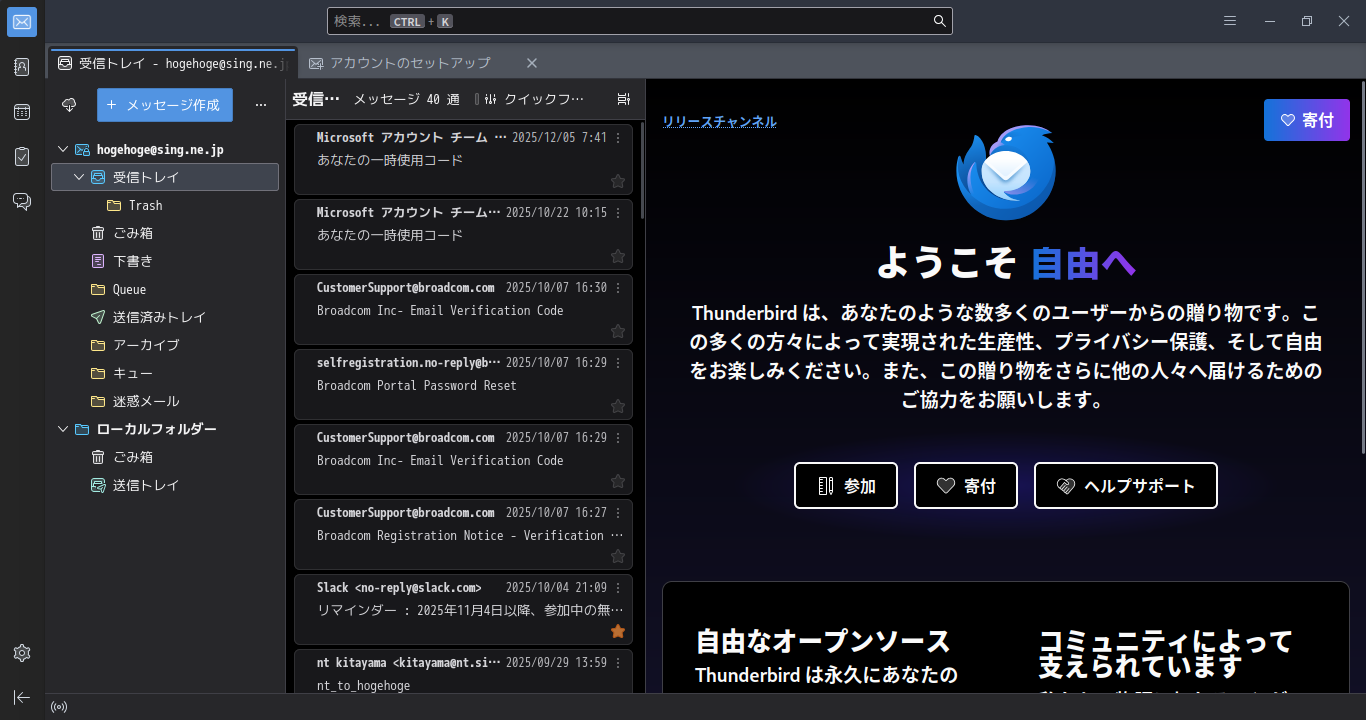Collapse the spaces toolbar
1366x720 pixels.
pyautogui.click(x=22, y=697)
